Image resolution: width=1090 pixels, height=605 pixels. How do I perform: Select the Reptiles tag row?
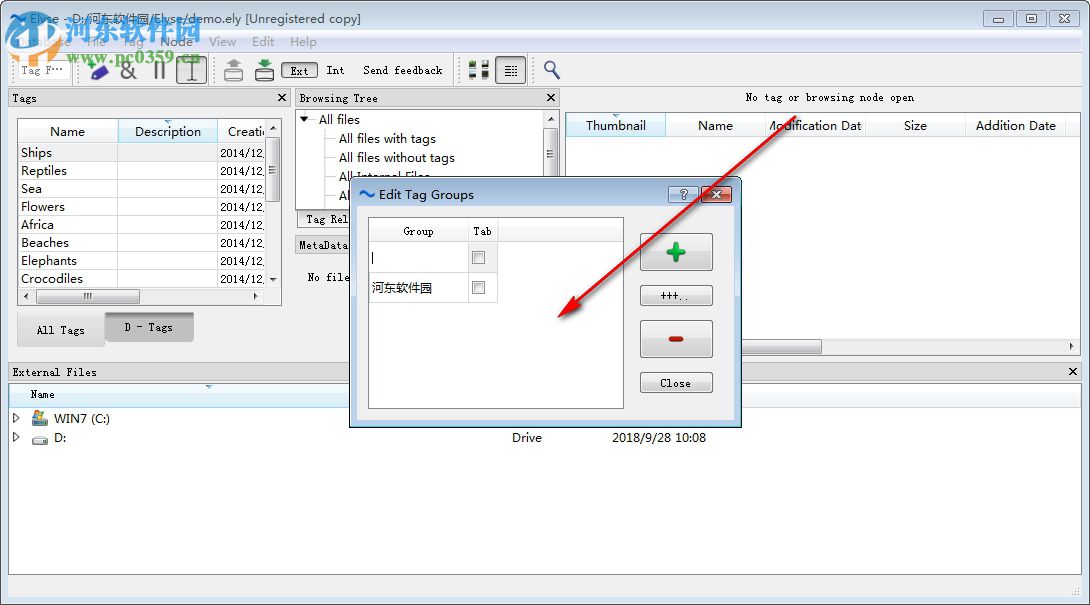click(142, 170)
